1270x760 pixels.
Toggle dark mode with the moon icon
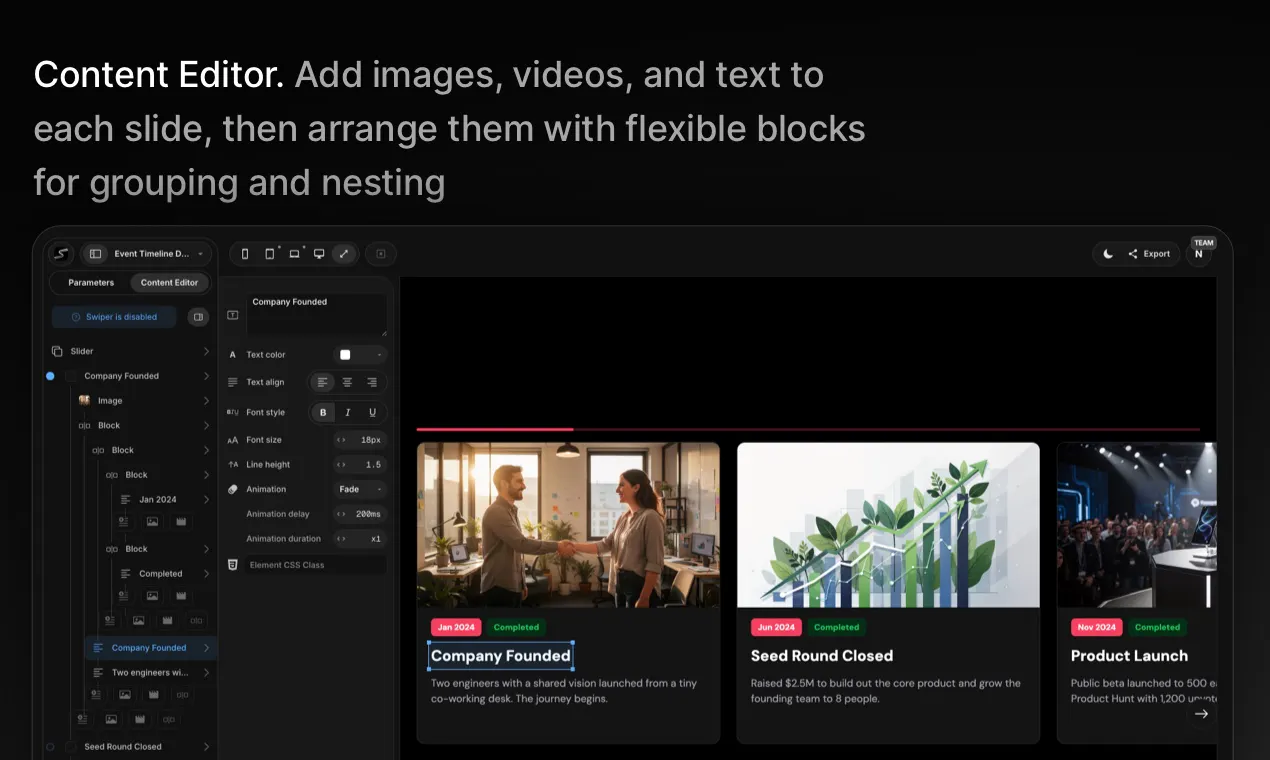1108,254
